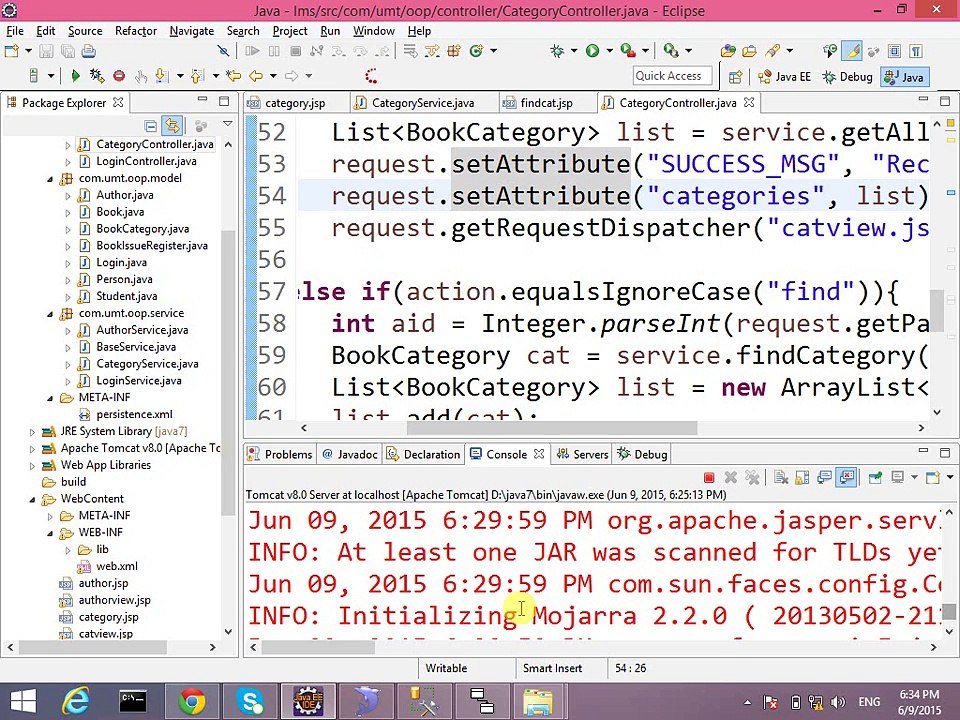Image resolution: width=960 pixels, height=720 pixels.
Task: Toggle Link with Editor in Package Explorer
Action: pyautogui.click(x=172, y=125)
